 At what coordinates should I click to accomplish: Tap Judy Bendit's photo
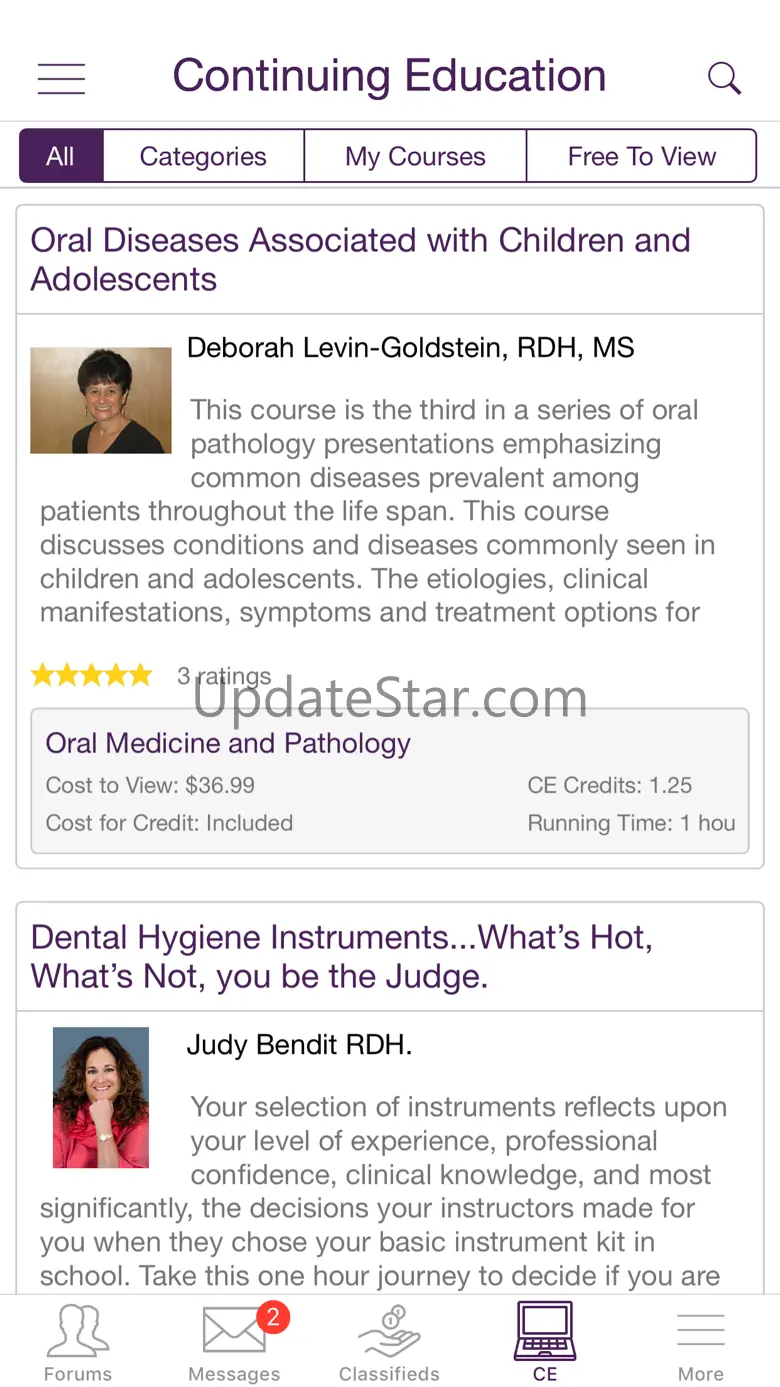pyautogui.click(x=101, y=1097)
